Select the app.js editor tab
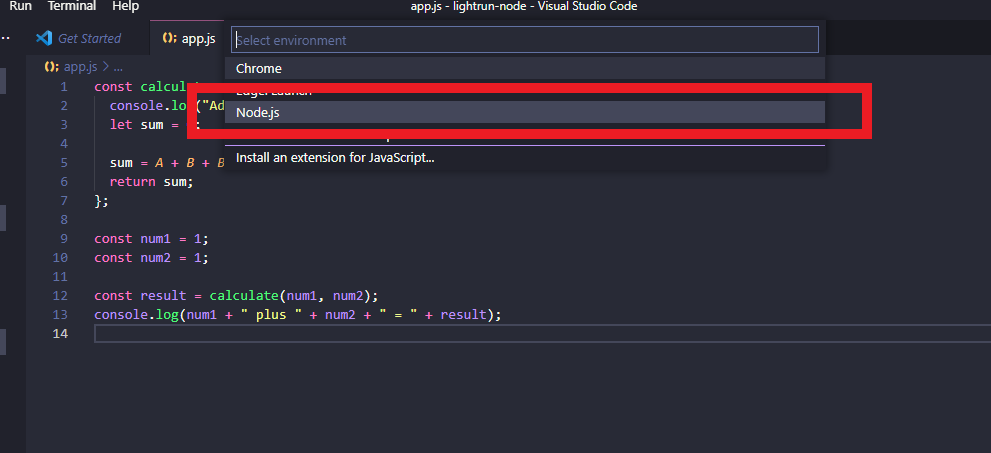991x453 pixels. point(198,38)
